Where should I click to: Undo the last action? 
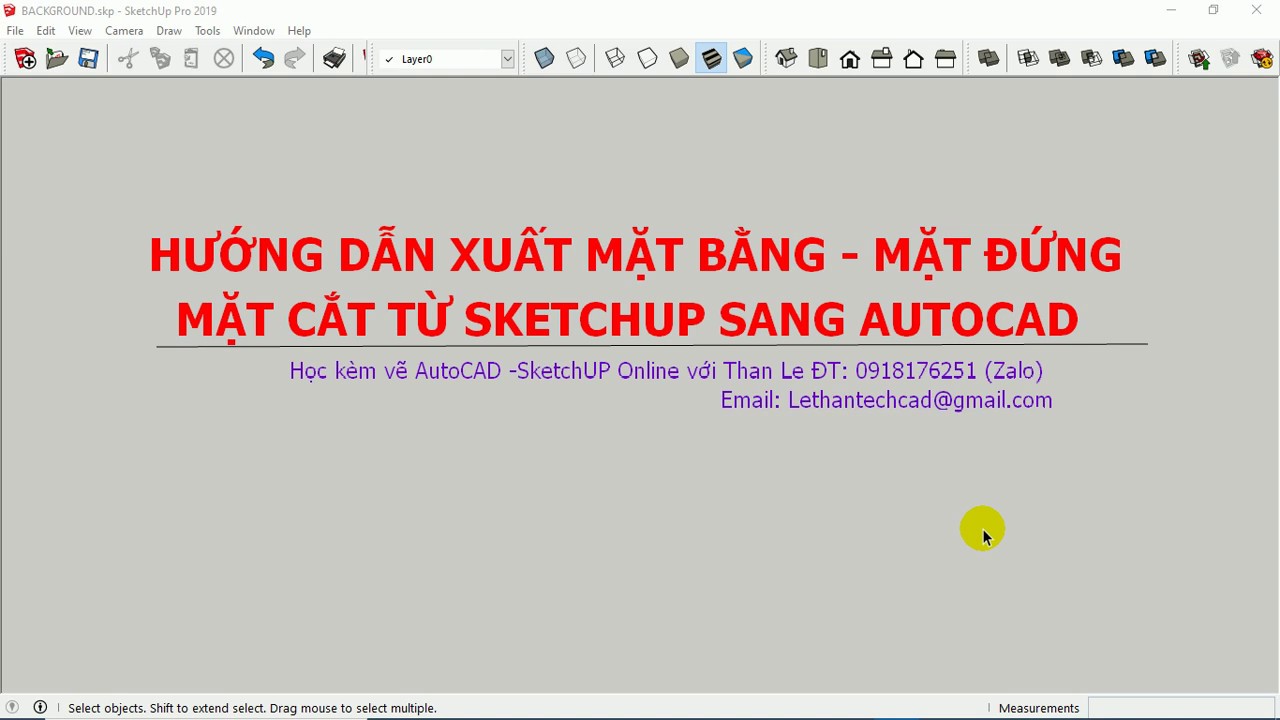(263, 59)
